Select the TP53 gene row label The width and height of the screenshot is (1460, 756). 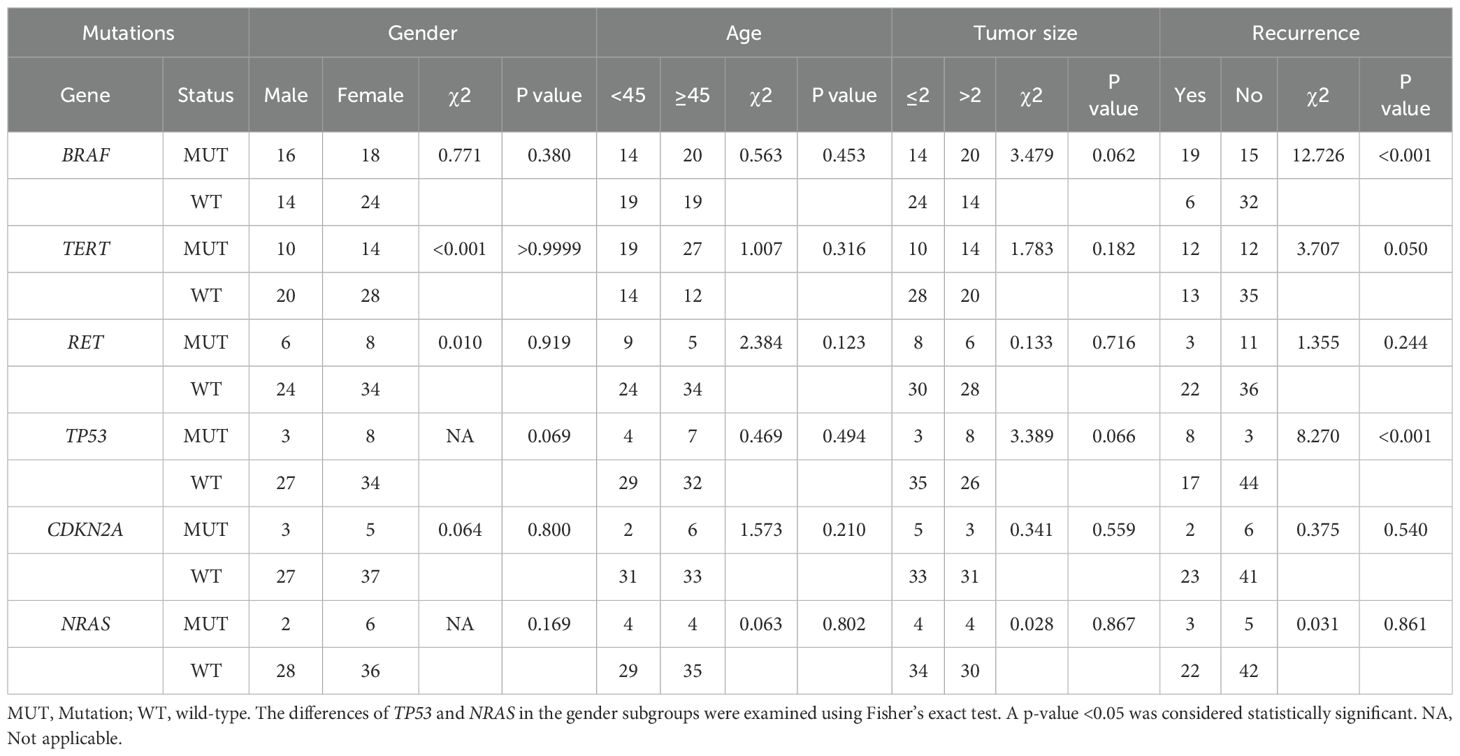coord(85,437)
